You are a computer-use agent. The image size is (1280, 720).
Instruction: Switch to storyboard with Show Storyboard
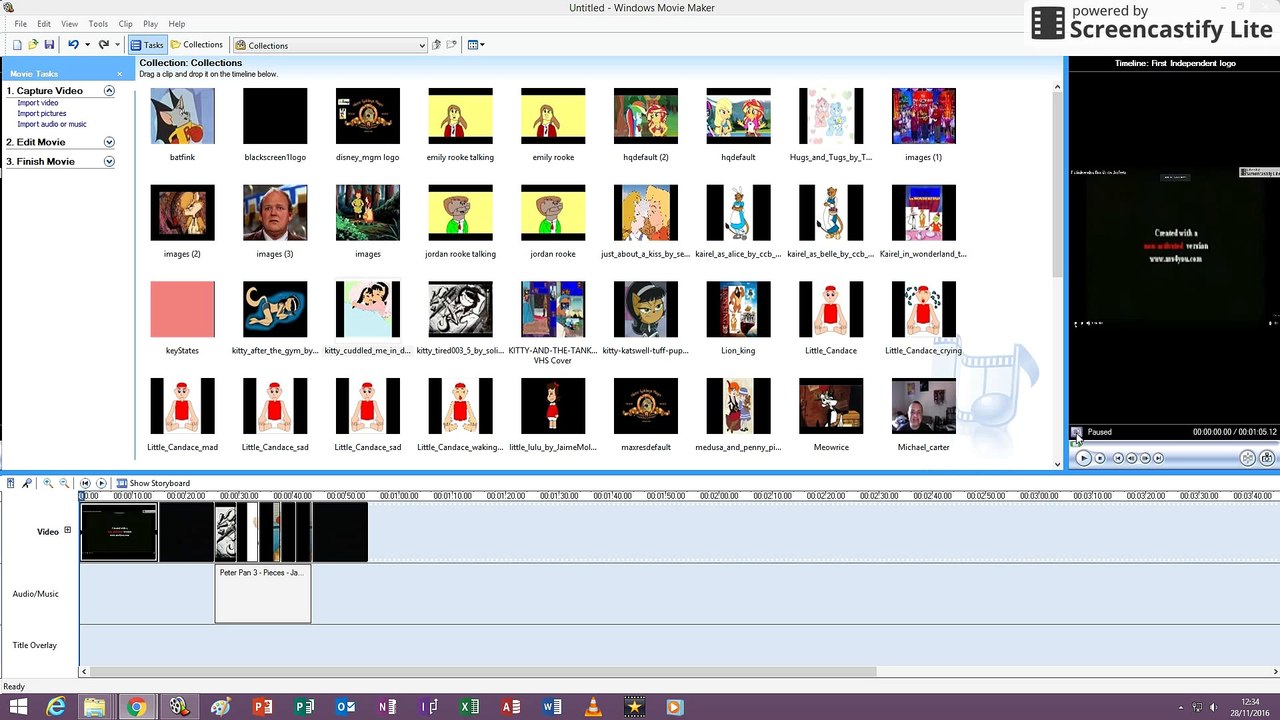pos(153,483)
